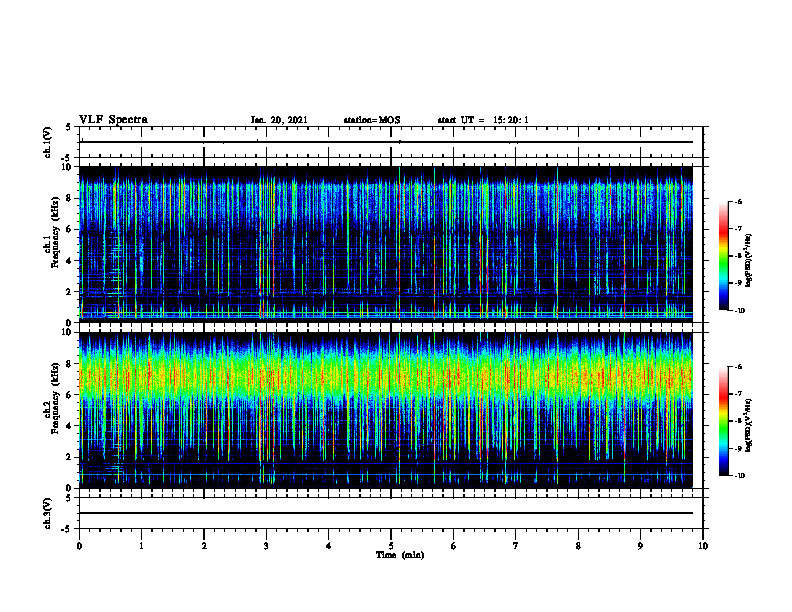792x612 pixels.
Task: Click the 'Time (min)' axis label
Action: click(400, 555)
